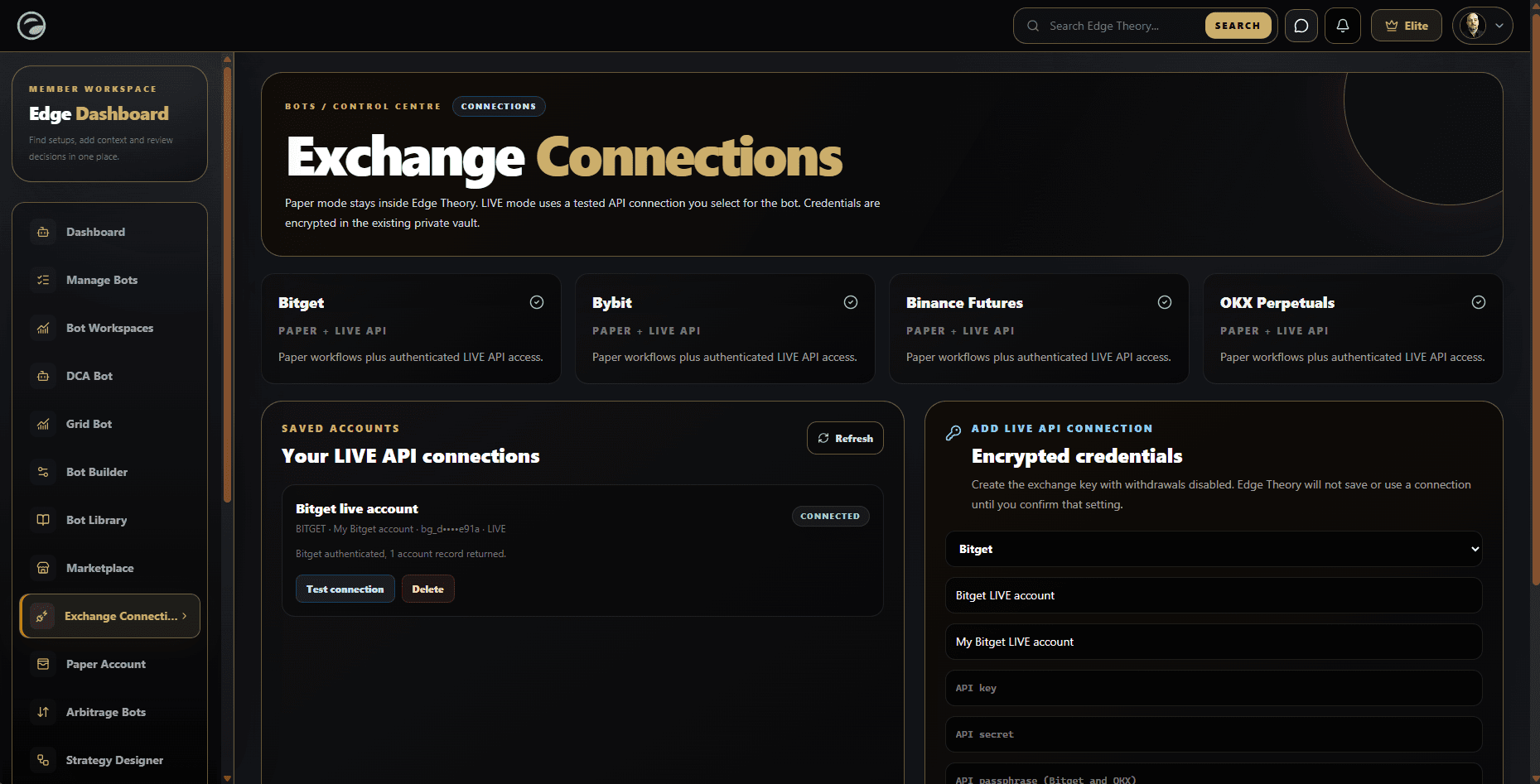The width and height of the screenshot is (1540, 784).
Task: Select Grid Bot menu item
Action: [x=109, y=424]
